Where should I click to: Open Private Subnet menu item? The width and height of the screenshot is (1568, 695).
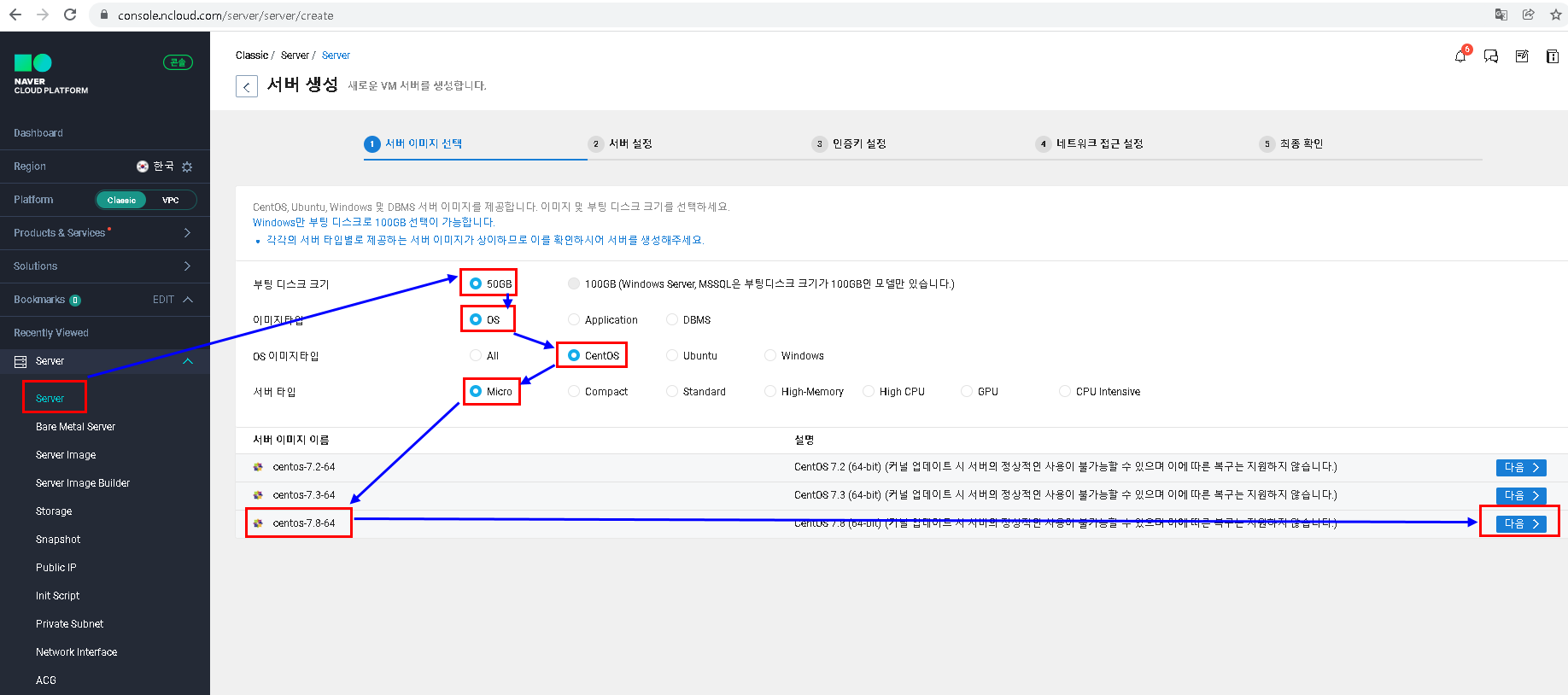click(69, 624)
